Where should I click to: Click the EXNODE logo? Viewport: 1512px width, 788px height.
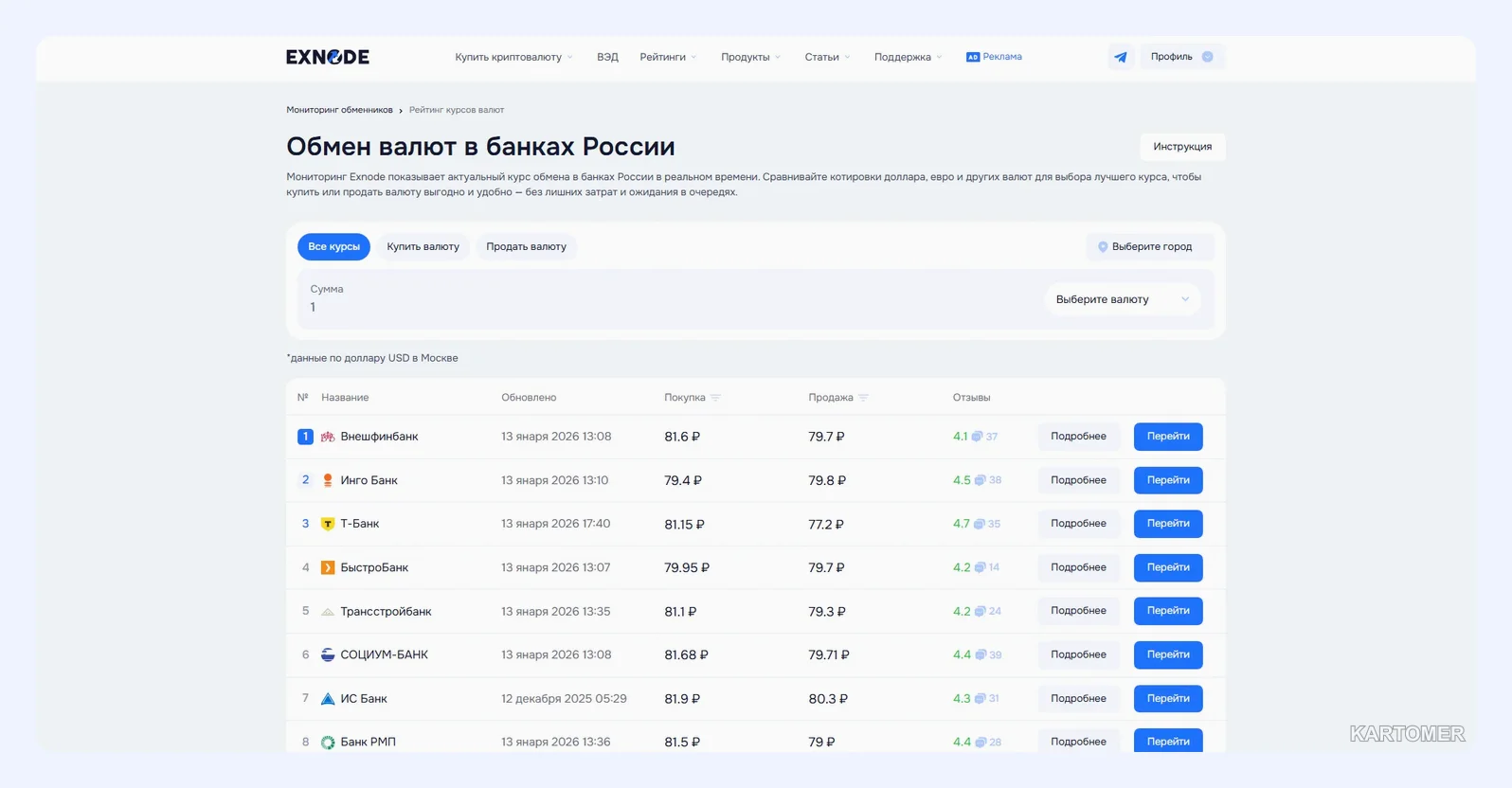tap(328, 57)
